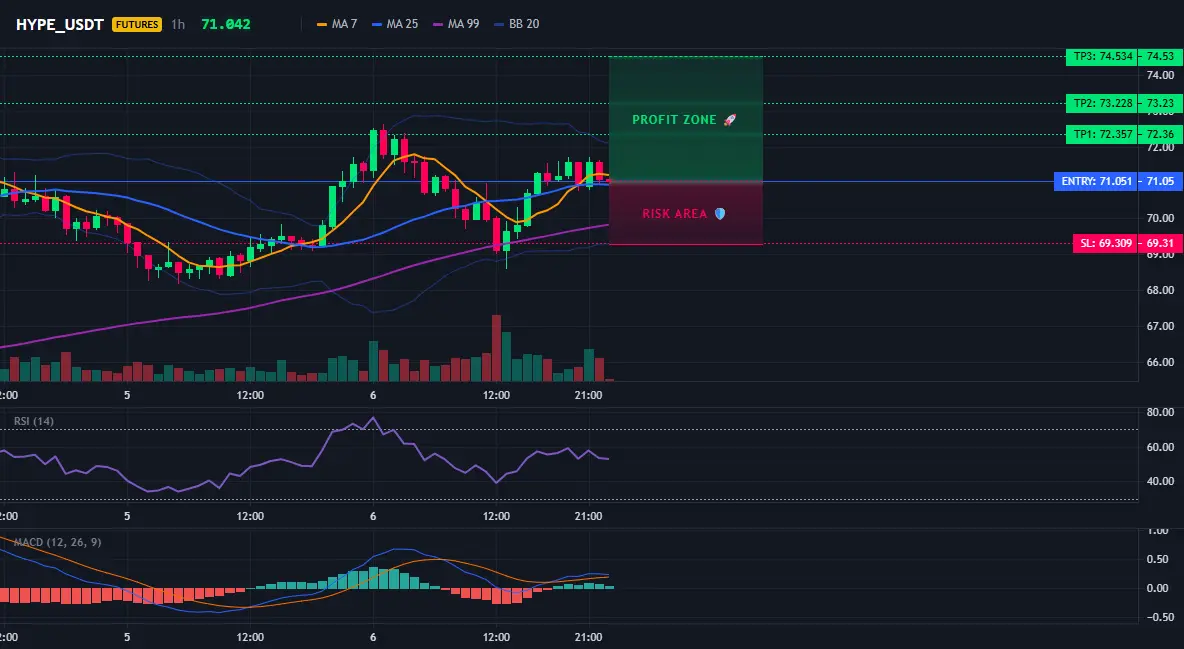This screenshot has width=1184, height=649.
Task: Click the TP3: 74.534 price label
Action: pos(1103,57)
